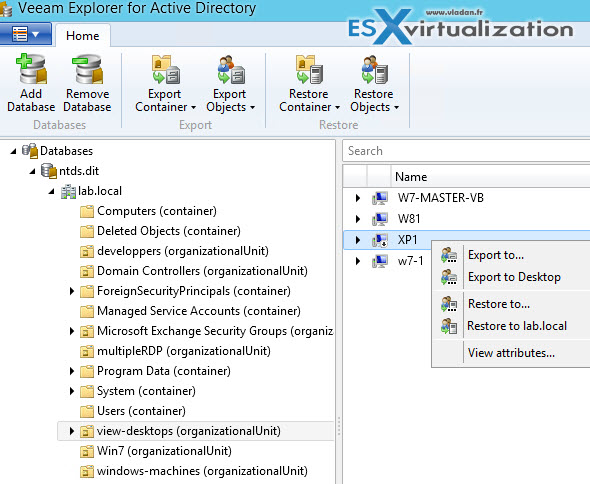Screen dimensions: 590x484
Task: Open the Export Container dropdown arrow
Action: pos(193,107)
